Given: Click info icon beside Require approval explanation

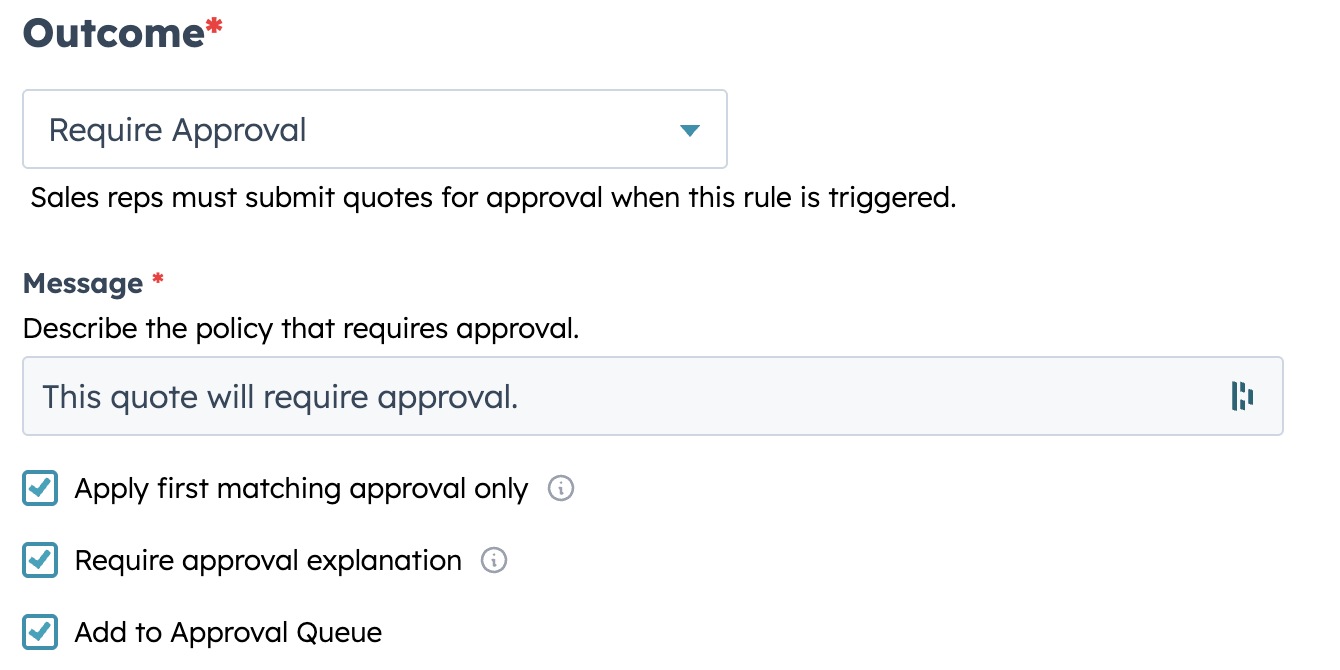Looking at the screenshot, I should [494, 561].
